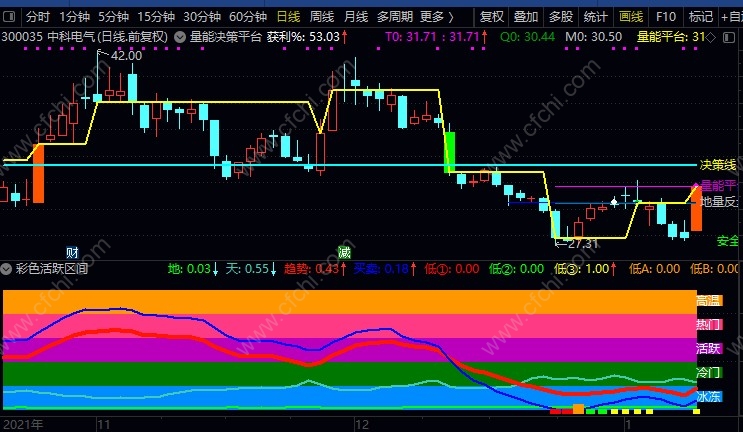Select the 5分钟 period

(114, 18)
